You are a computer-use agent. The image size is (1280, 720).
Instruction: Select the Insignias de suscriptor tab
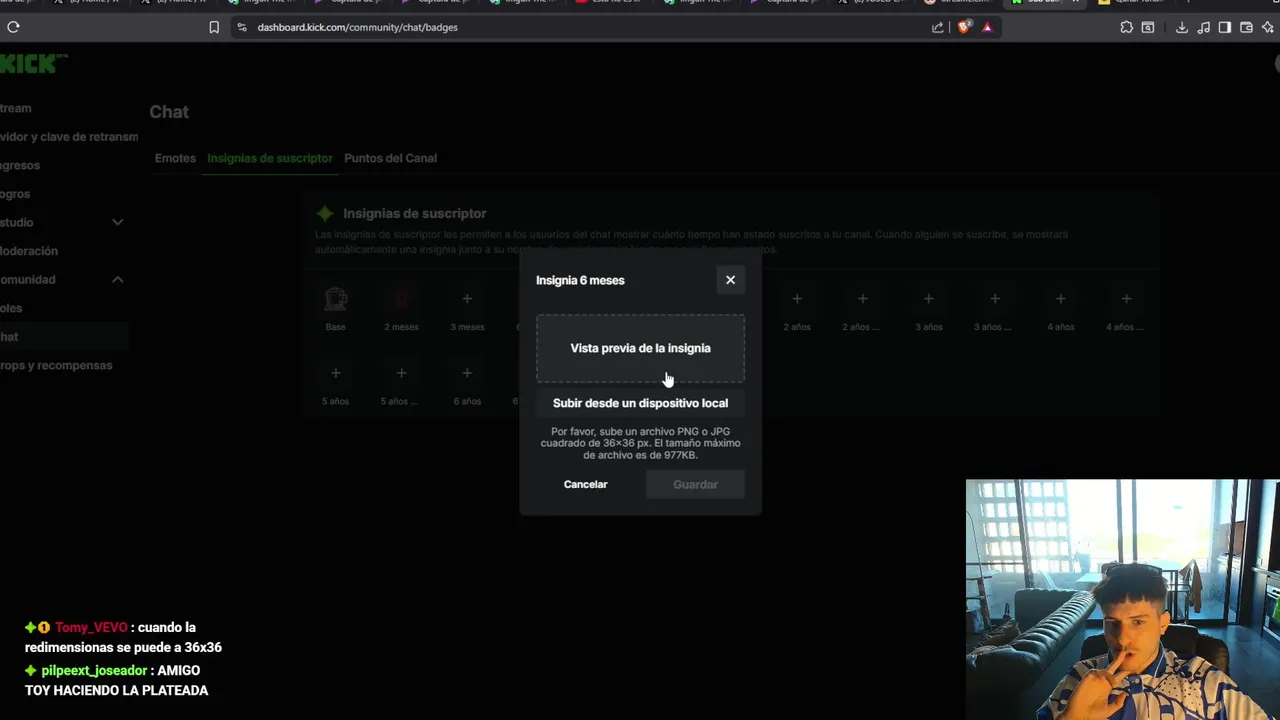coord(270,158)
